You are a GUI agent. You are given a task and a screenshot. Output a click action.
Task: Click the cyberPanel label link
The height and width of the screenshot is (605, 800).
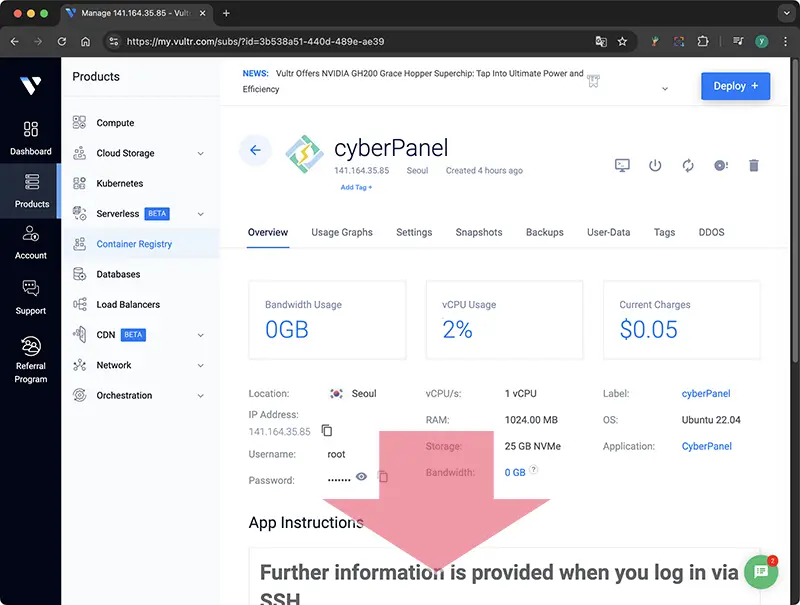coord(706,394)
